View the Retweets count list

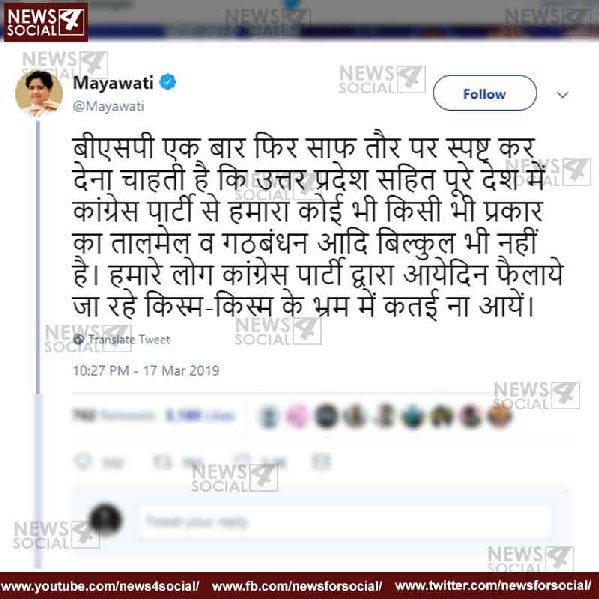pos(114,415)
